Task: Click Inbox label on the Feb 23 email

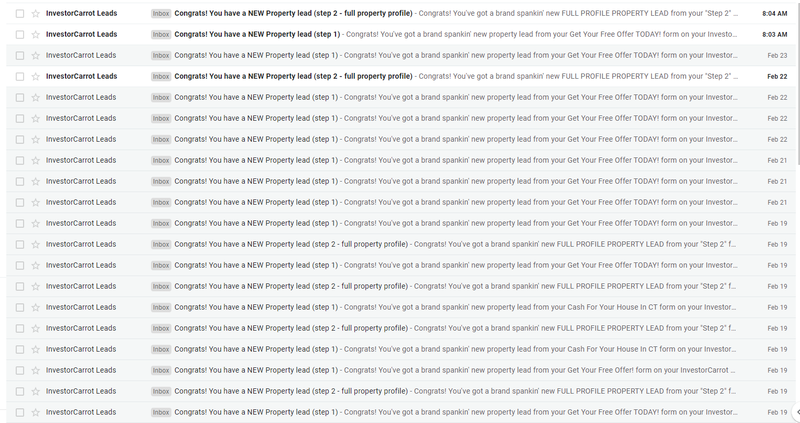Action: pos(160,55)
